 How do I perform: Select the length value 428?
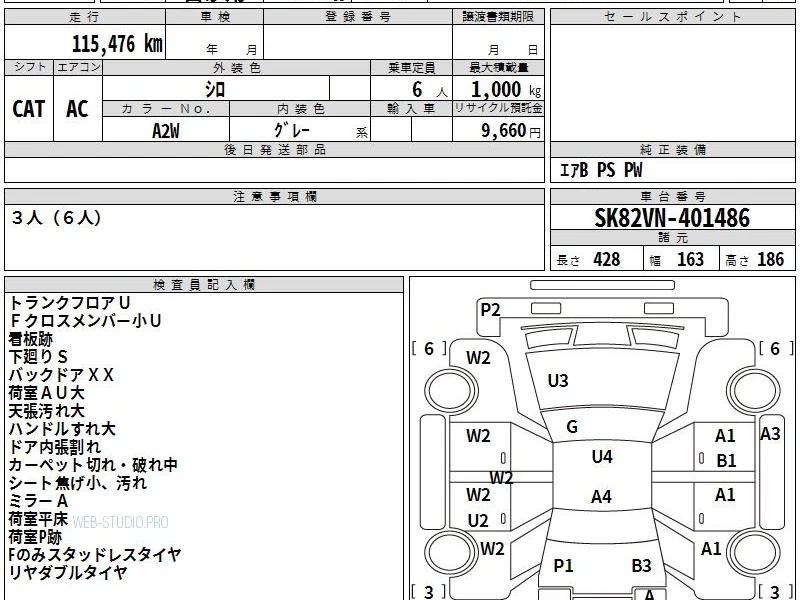coord(607,259)
